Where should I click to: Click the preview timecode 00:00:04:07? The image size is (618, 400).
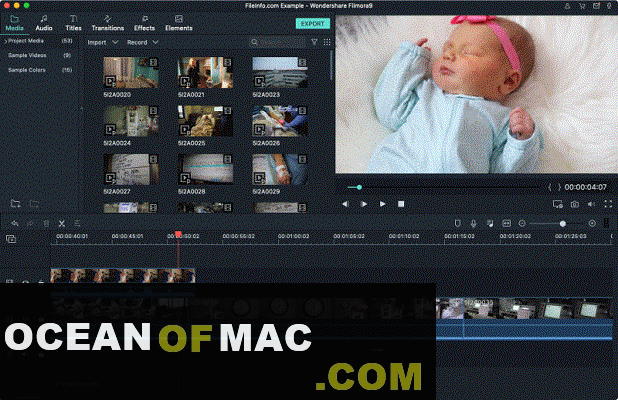click(x=585, y=187)
